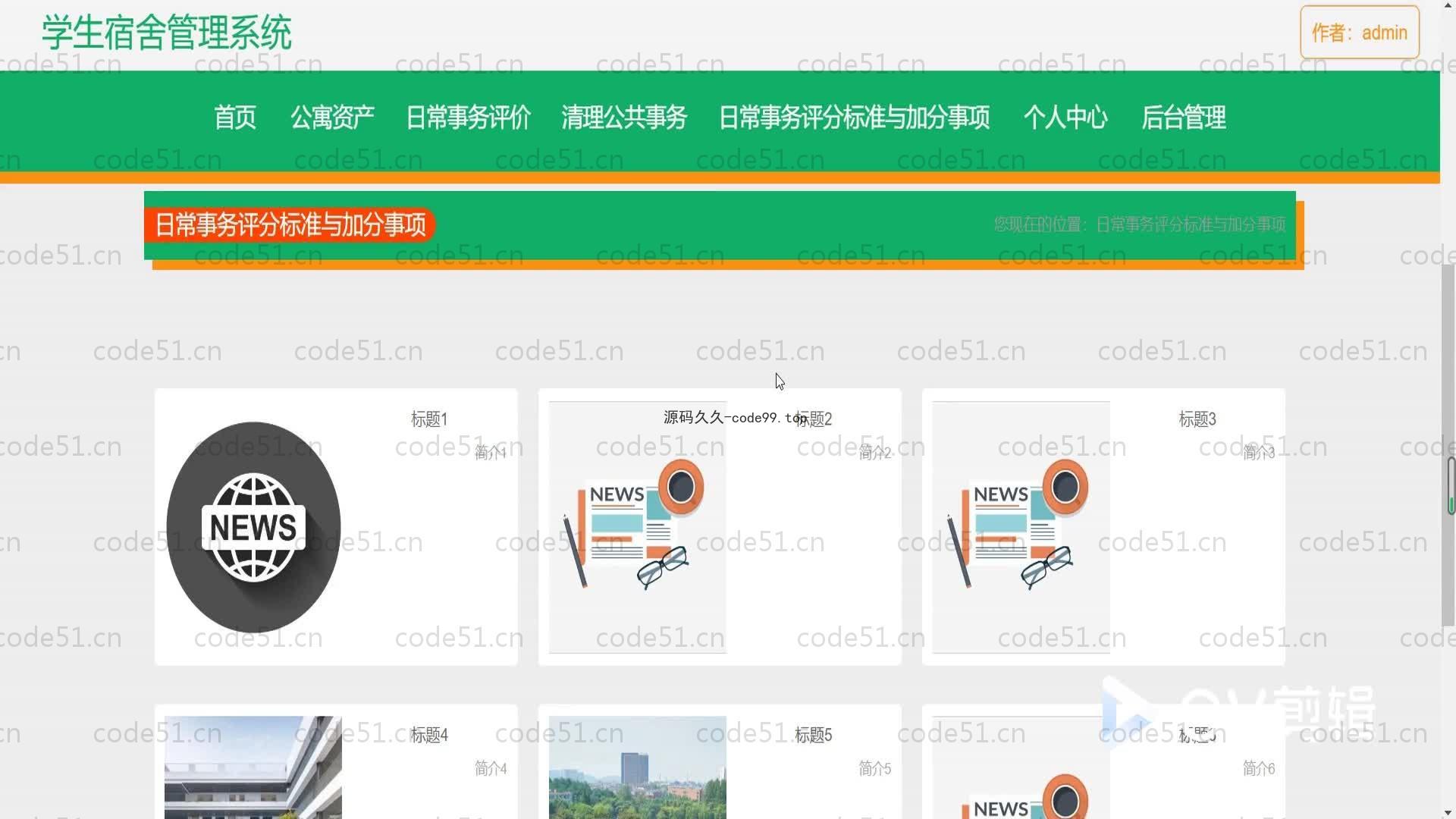
Task: Open 日常事务评分标准与加分事项 nav menu item
Action: 854,118
